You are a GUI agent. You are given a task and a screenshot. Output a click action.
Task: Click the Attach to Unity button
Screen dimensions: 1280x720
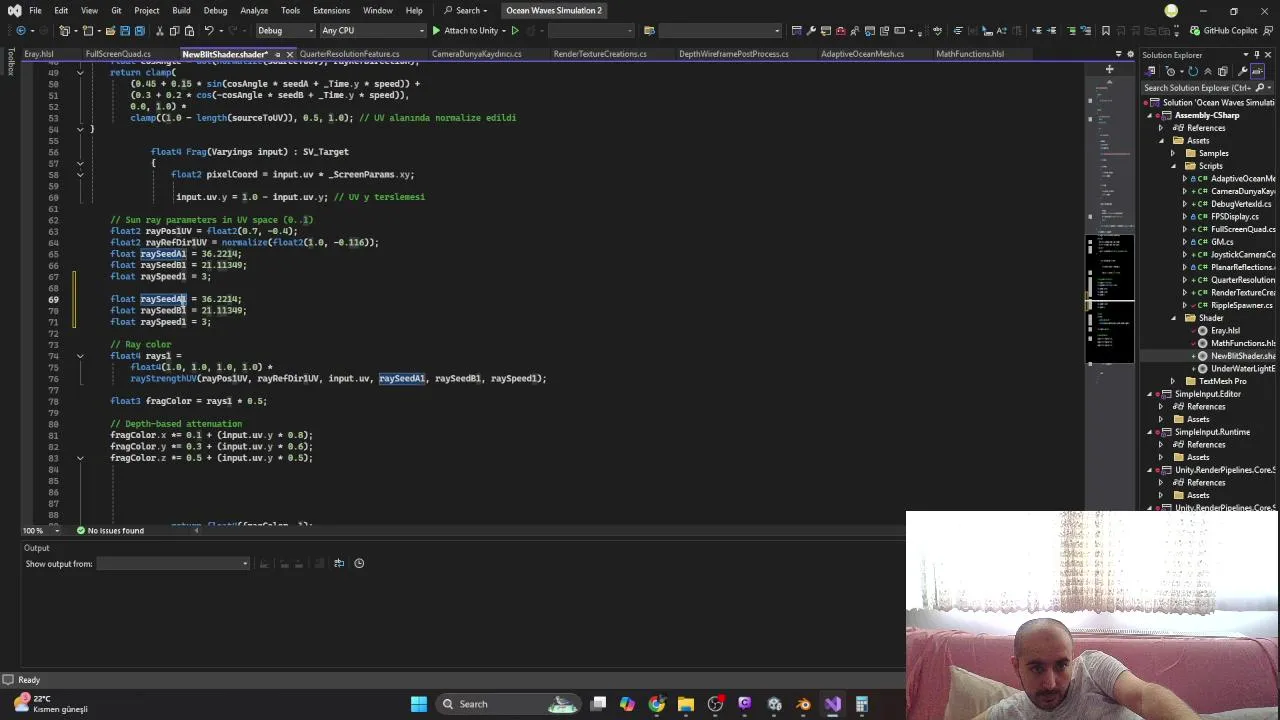click(x=464, y=31)
